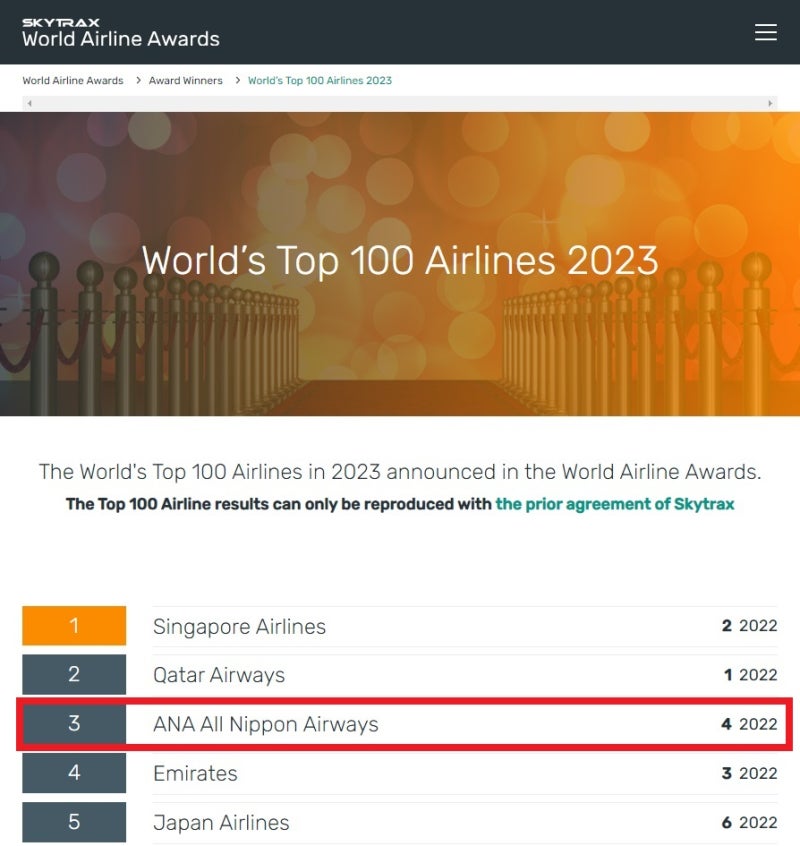This screenshot has height=846, width=800.
Task: Select the rank 5 badge next to Japan Airlines
Action: pos(73,822)
